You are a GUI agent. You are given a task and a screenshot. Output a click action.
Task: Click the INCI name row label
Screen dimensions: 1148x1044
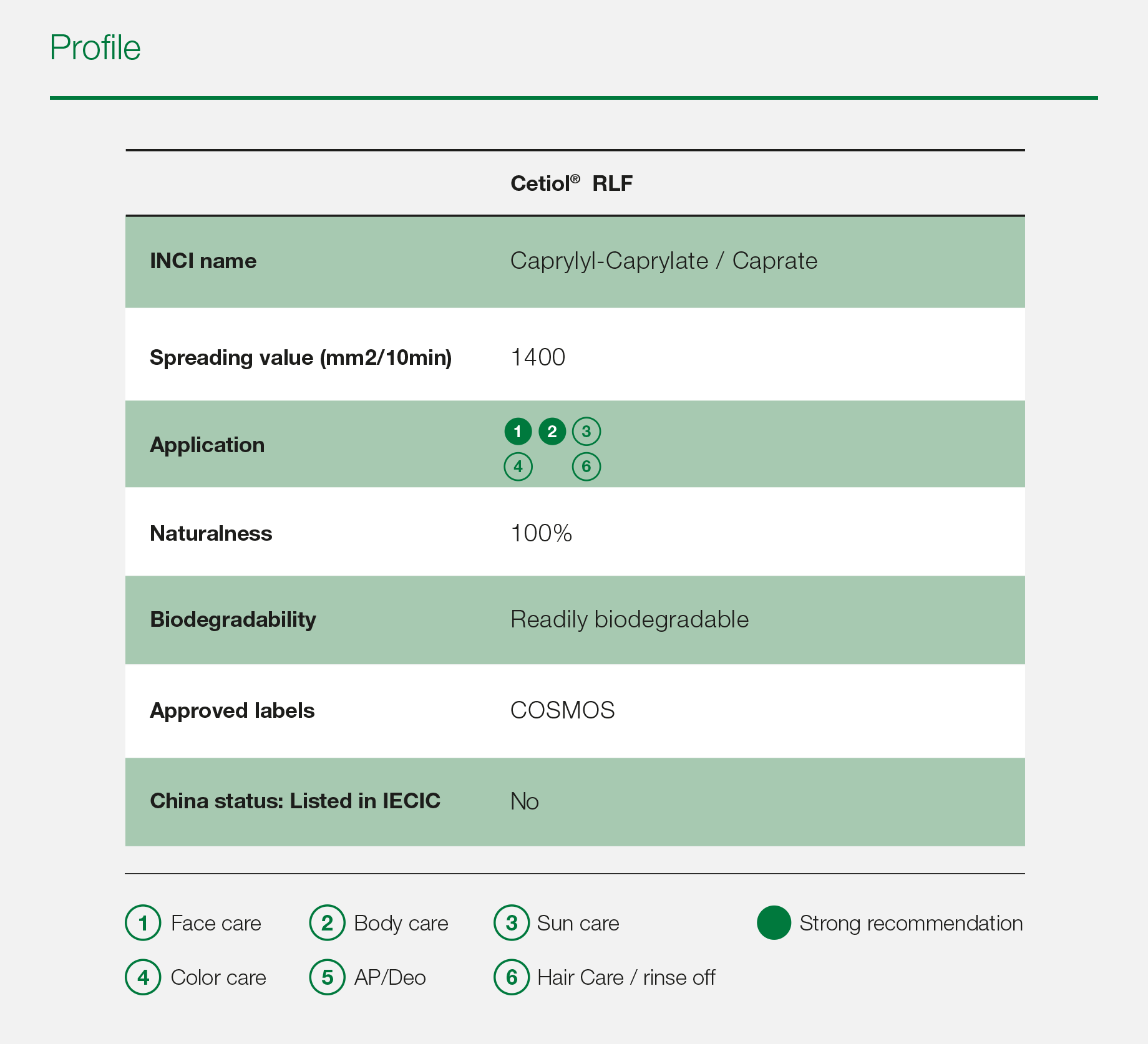pyautogui.click(x=203, y=261)
